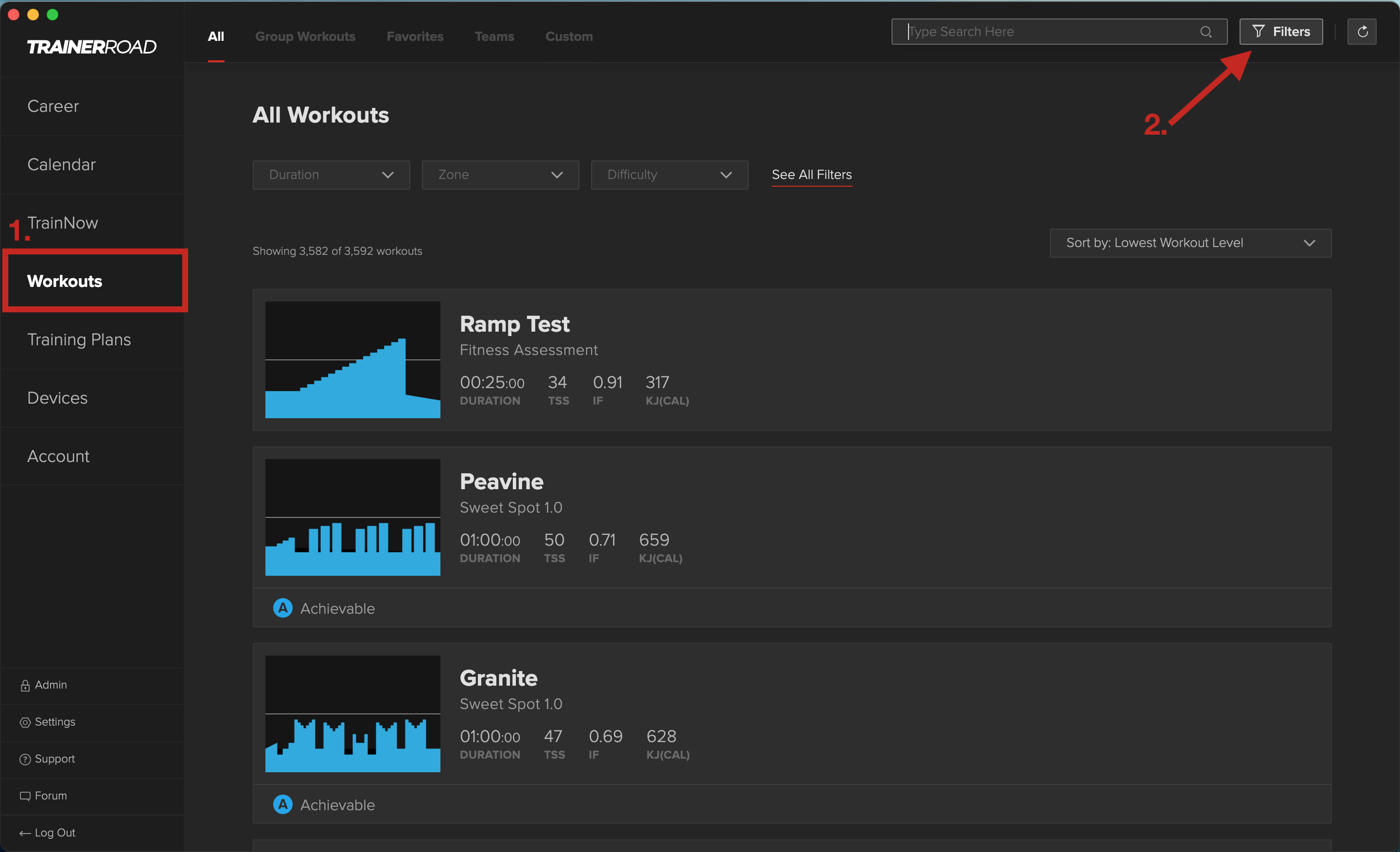Switch to the Custom tab
Screen dimensions: 1400x852
pyautogui.click(x=569, y=36)
